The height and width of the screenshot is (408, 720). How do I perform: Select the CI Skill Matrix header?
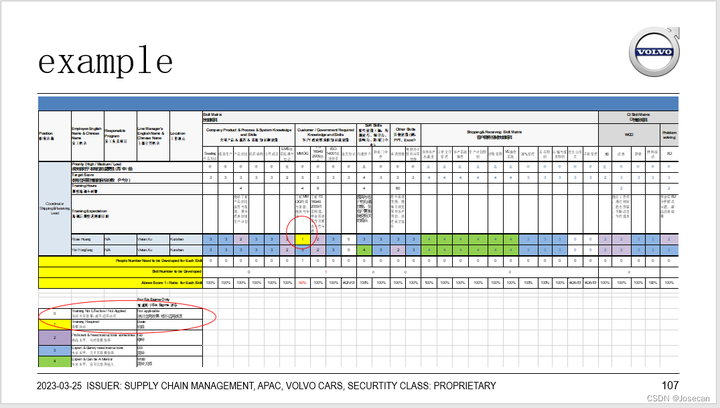pos(638,117)
